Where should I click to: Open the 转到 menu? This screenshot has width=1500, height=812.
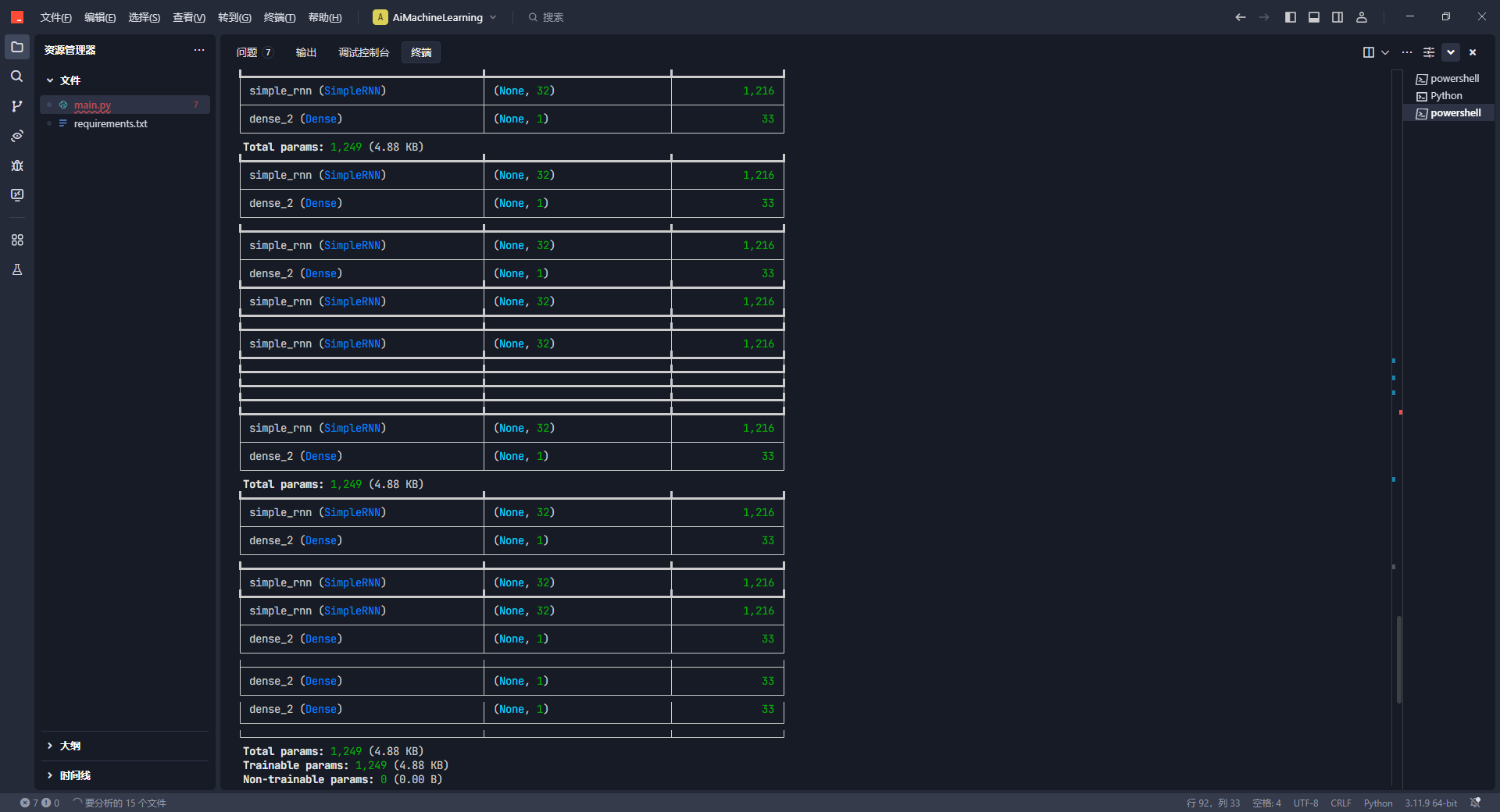point(234,17)
